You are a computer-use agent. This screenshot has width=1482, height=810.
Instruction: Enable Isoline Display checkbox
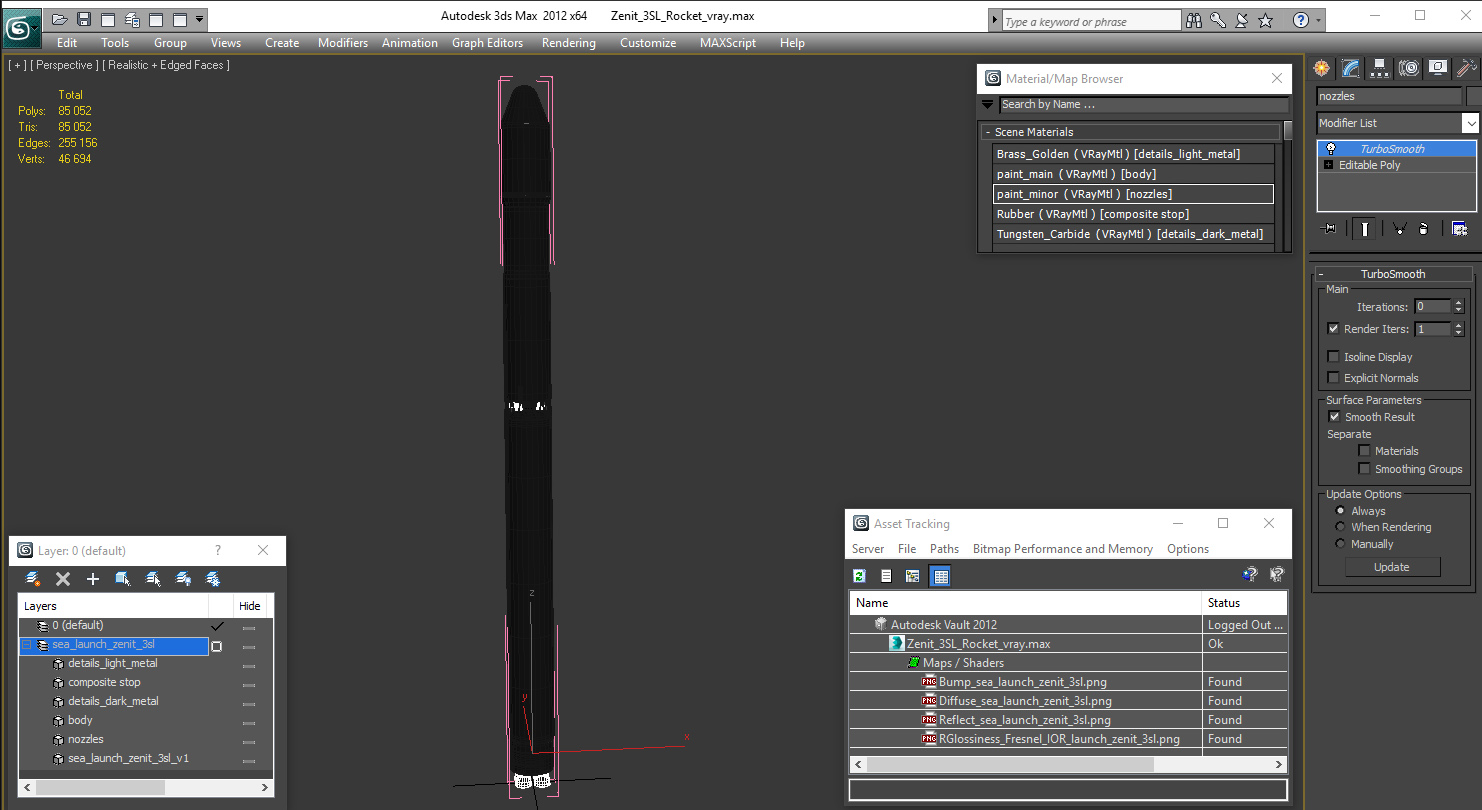pyautogui.click(x=1333, y=357)
